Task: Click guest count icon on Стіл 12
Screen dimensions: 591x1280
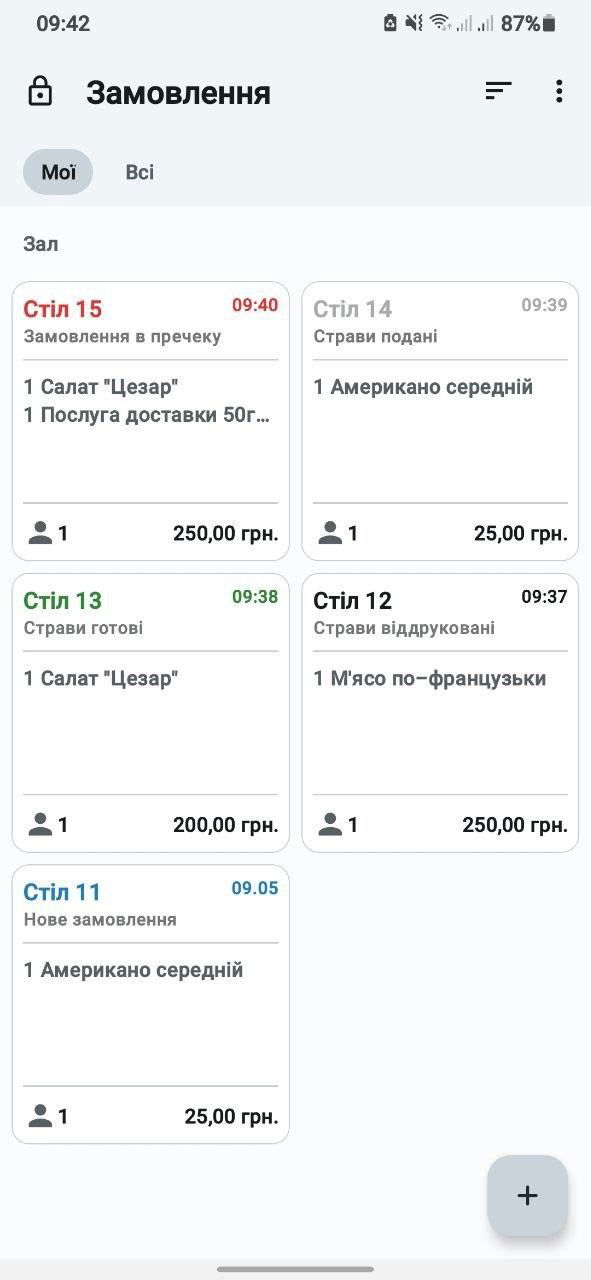Action: click(330, 825)
